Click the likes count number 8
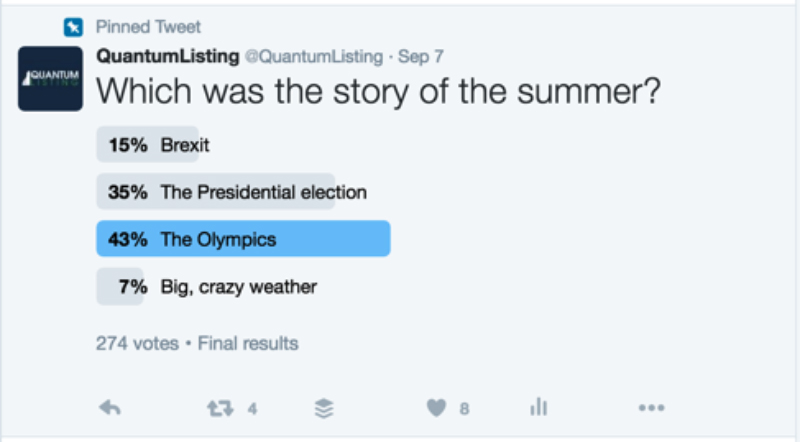The height and width of the screenshot is (442, 800). point(464,408)
